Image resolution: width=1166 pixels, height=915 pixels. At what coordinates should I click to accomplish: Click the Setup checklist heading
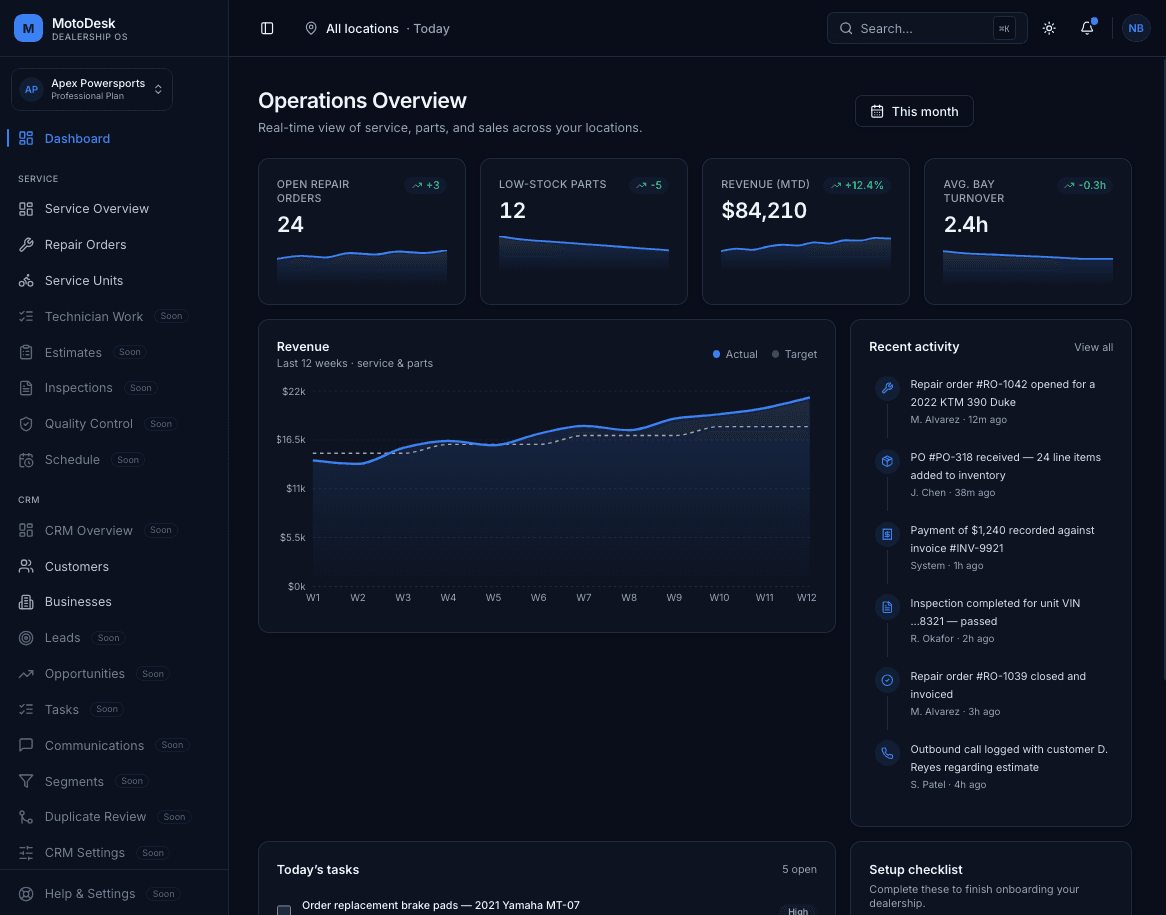[915, 870]
